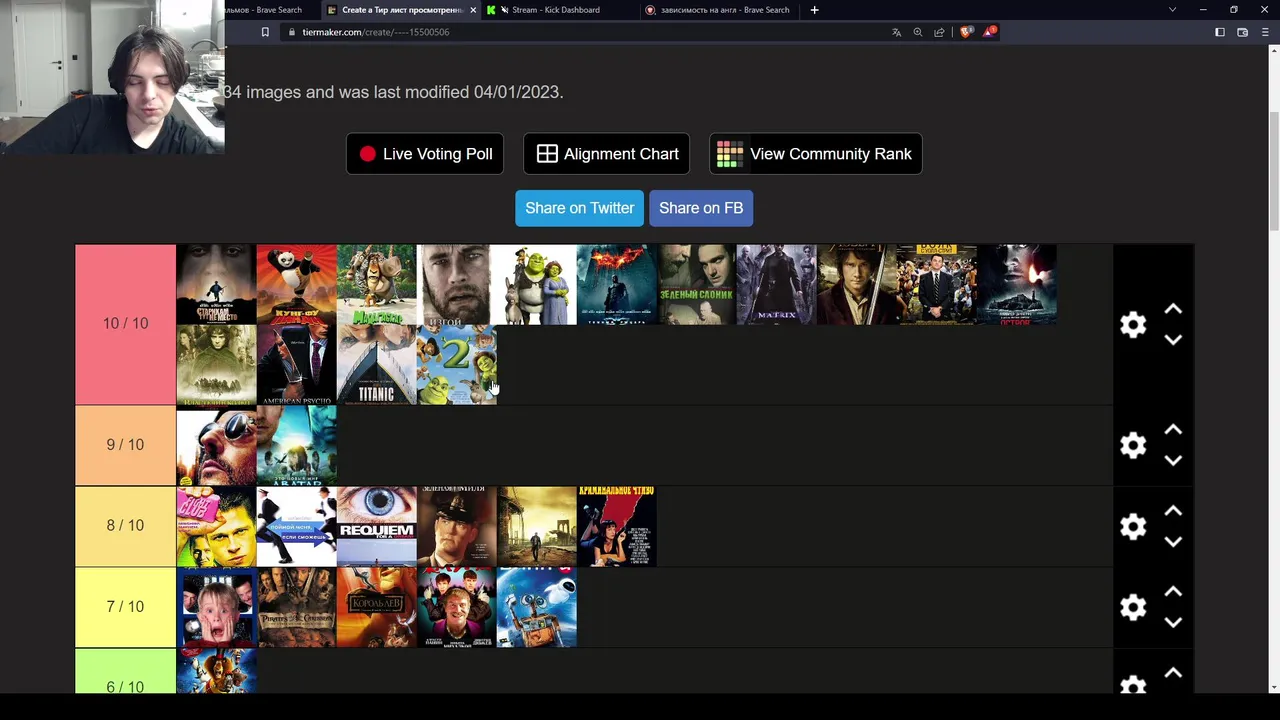Select the Fight Club poster
Viewport: 1280px width, 720px height.
(x=217, y=526)
